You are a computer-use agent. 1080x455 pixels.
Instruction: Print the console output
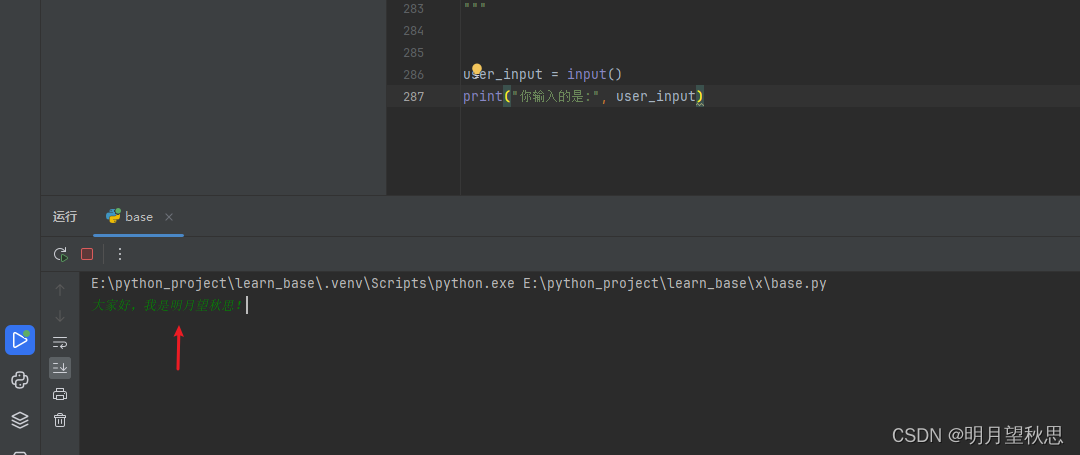tap(60, 394)
